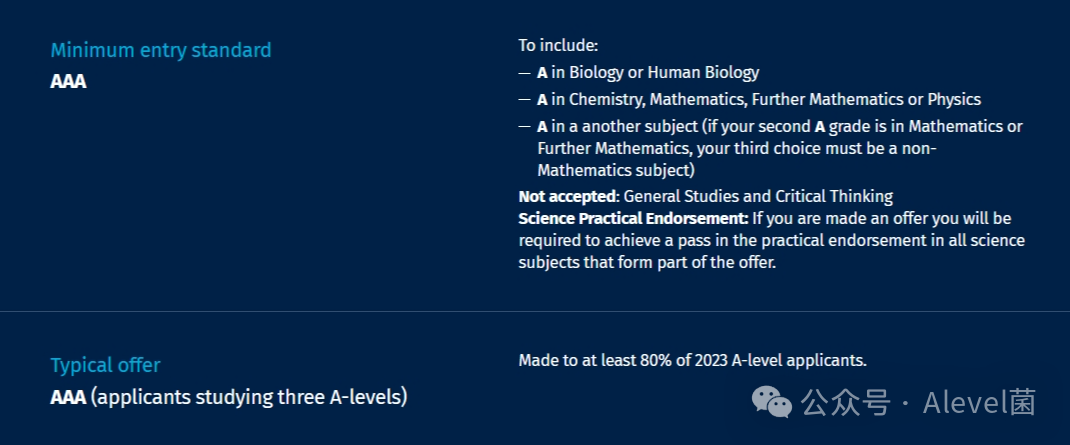Click 'subjects that form part of the offer' line
The height and width of the screenshot is (445, 1070).
pos(648,262)
